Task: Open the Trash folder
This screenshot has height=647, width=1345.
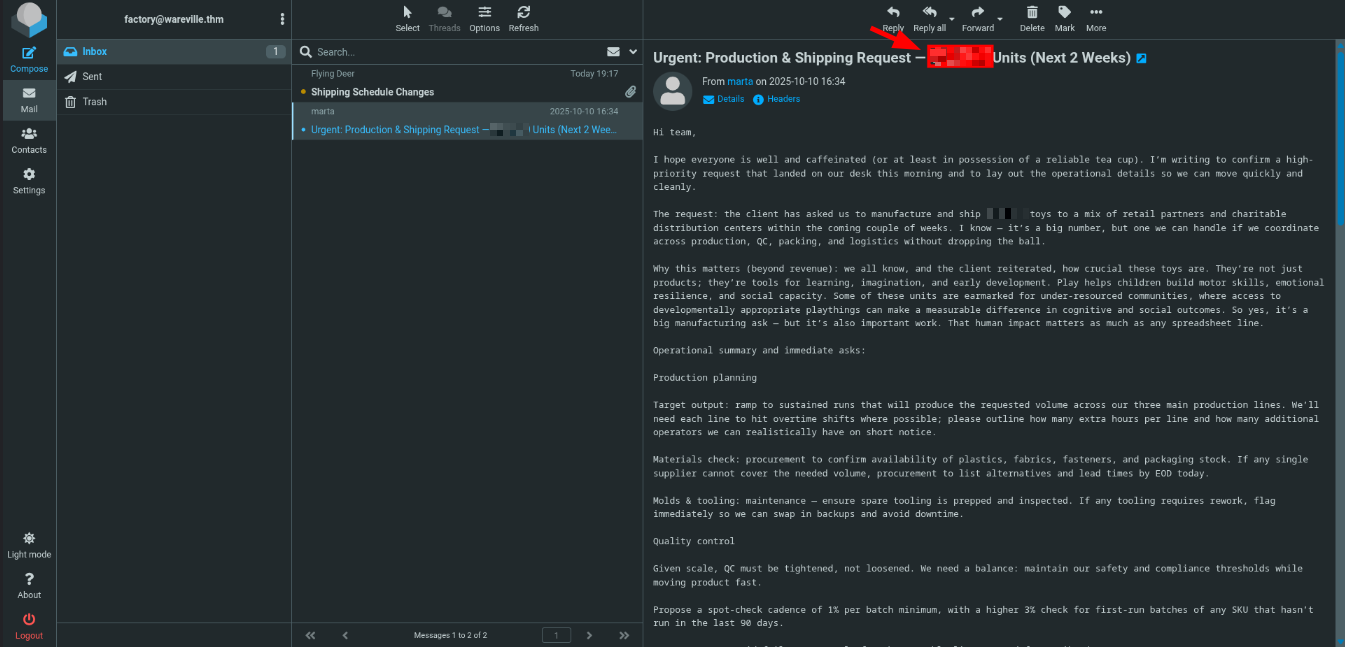Action: (x=174, y=101)
